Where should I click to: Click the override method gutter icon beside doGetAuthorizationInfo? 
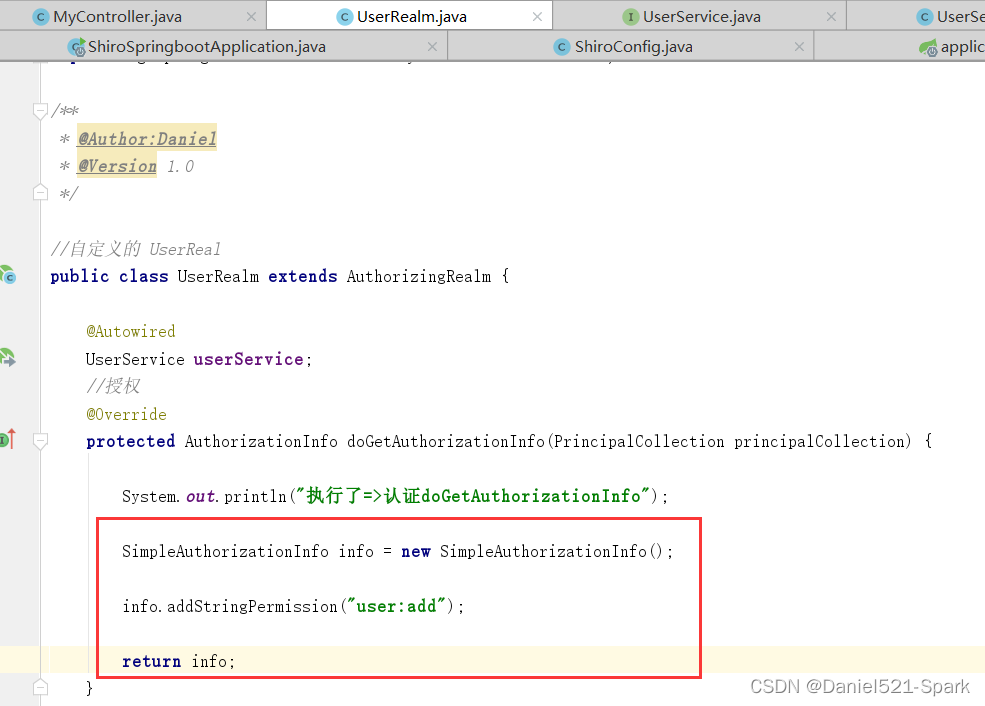point(8,439)
